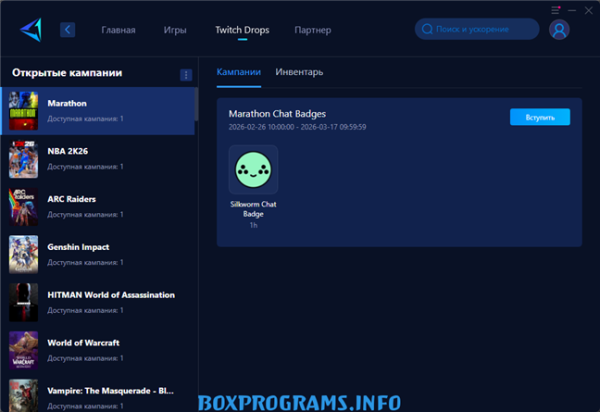Focus the Поиск и ускорение search field
This screenshot has width=600, height=412.
coord(477,29)
